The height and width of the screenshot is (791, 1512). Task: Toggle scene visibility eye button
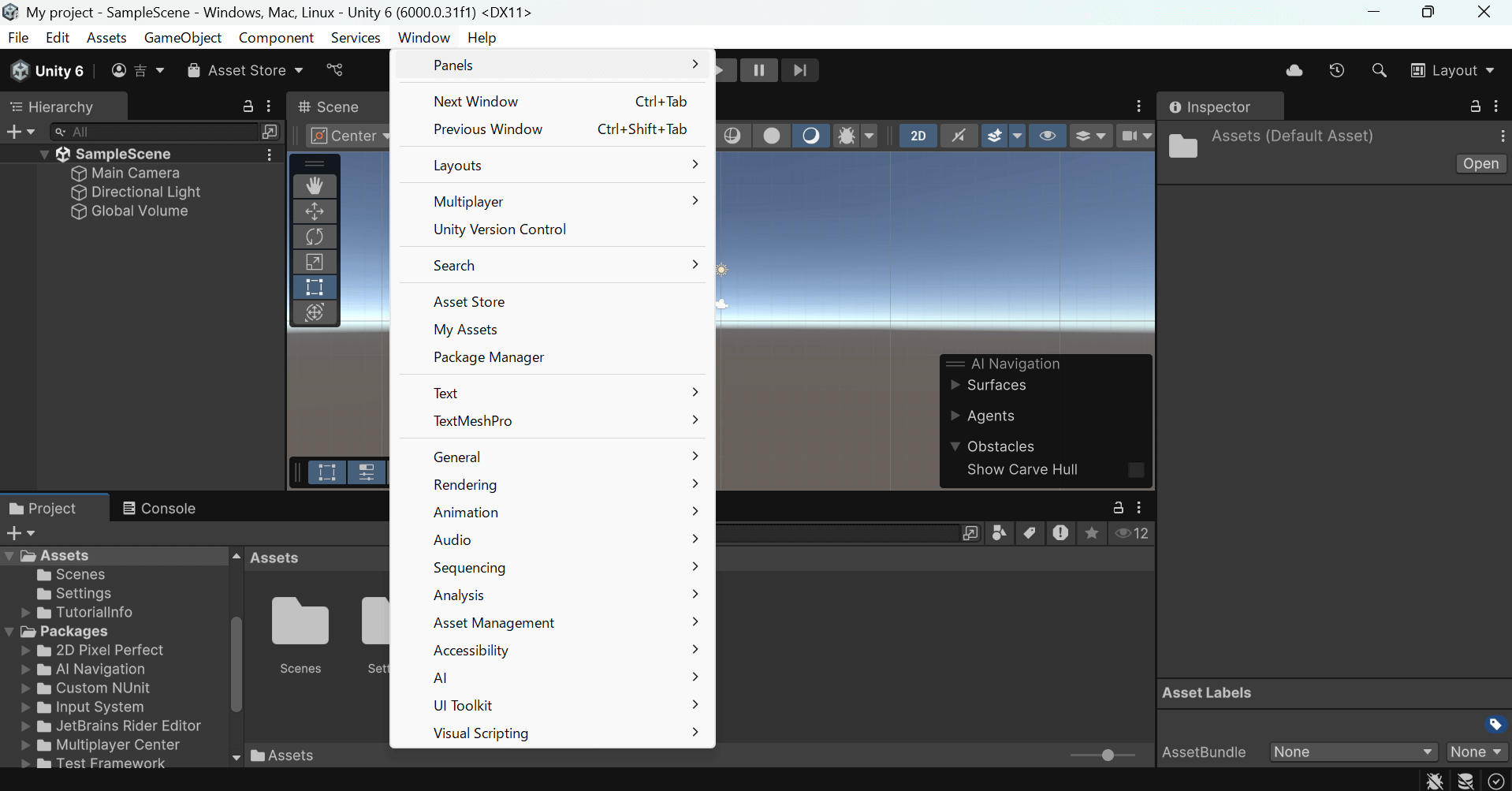(1048, 136)
